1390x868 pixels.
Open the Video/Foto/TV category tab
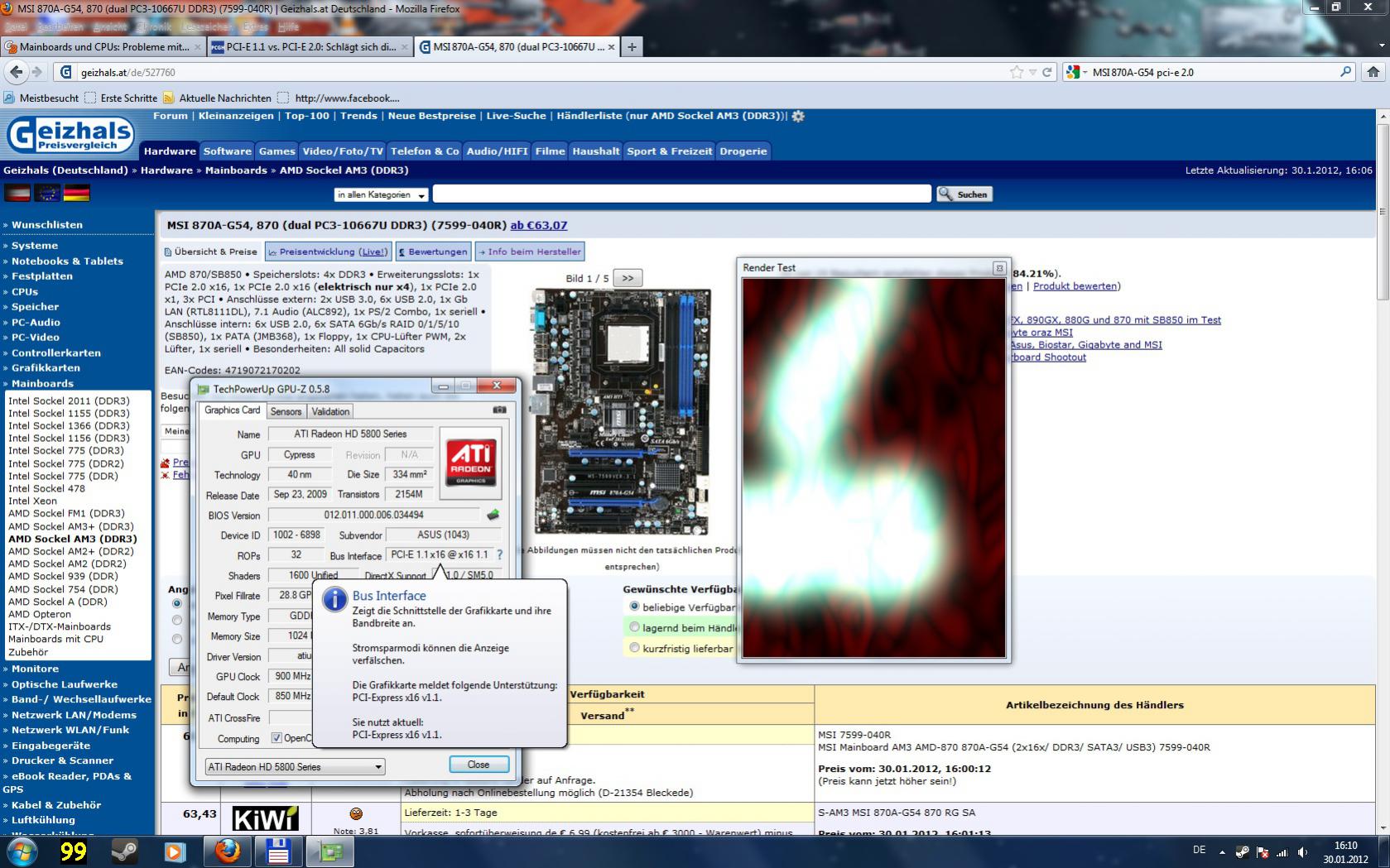click(x=343, y=151)
